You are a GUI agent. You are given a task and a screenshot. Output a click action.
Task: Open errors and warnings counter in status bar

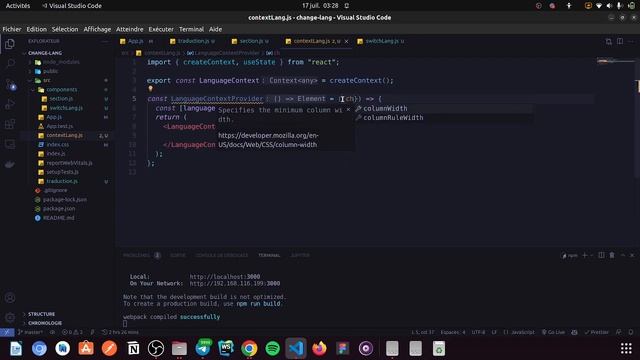pos(72,332)
